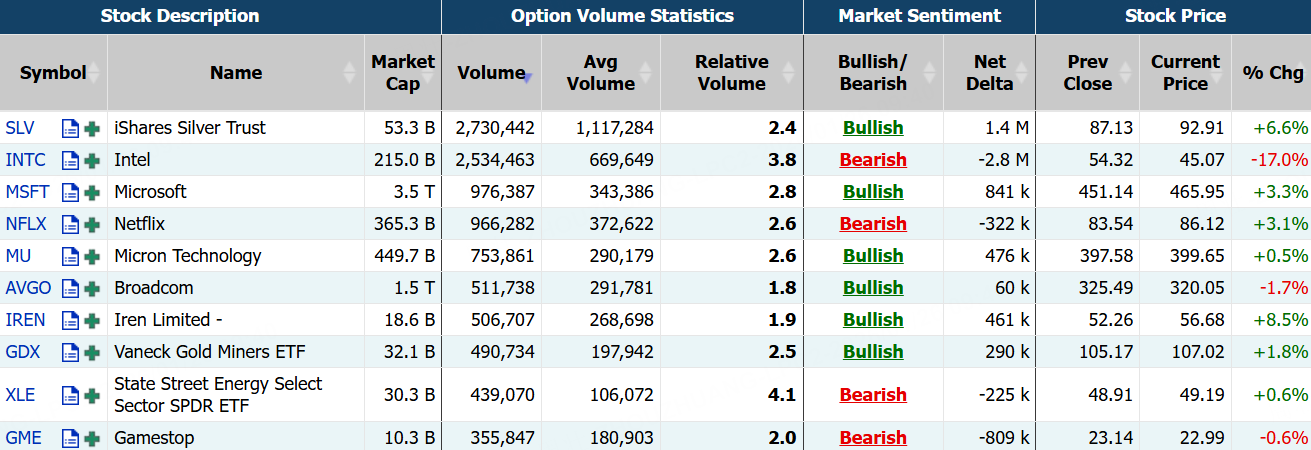Sort by the Net Delta column header

[x=989, y=73]
